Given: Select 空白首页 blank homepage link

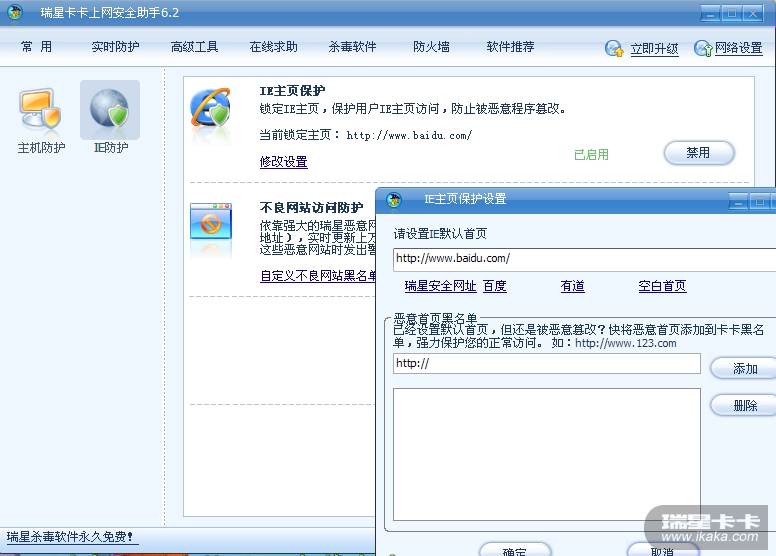Looking at the screenshot, I should tap(662, 286).
